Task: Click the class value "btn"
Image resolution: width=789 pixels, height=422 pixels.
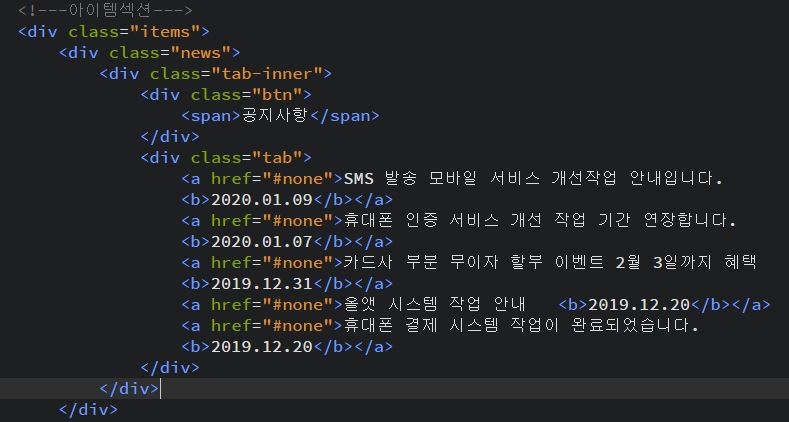Action: click(x=277, y=95)
